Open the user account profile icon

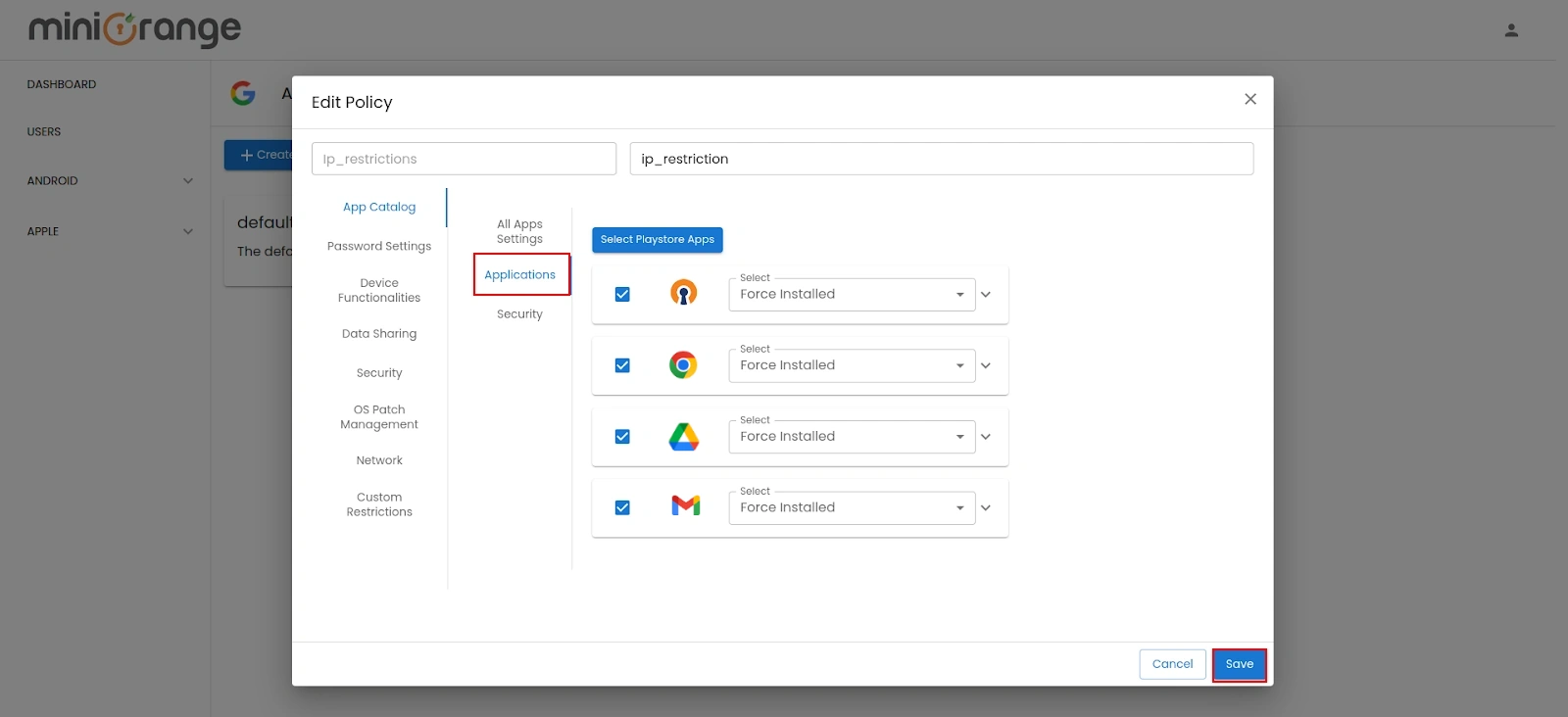pyautogui.click(x=1511, y=30)
